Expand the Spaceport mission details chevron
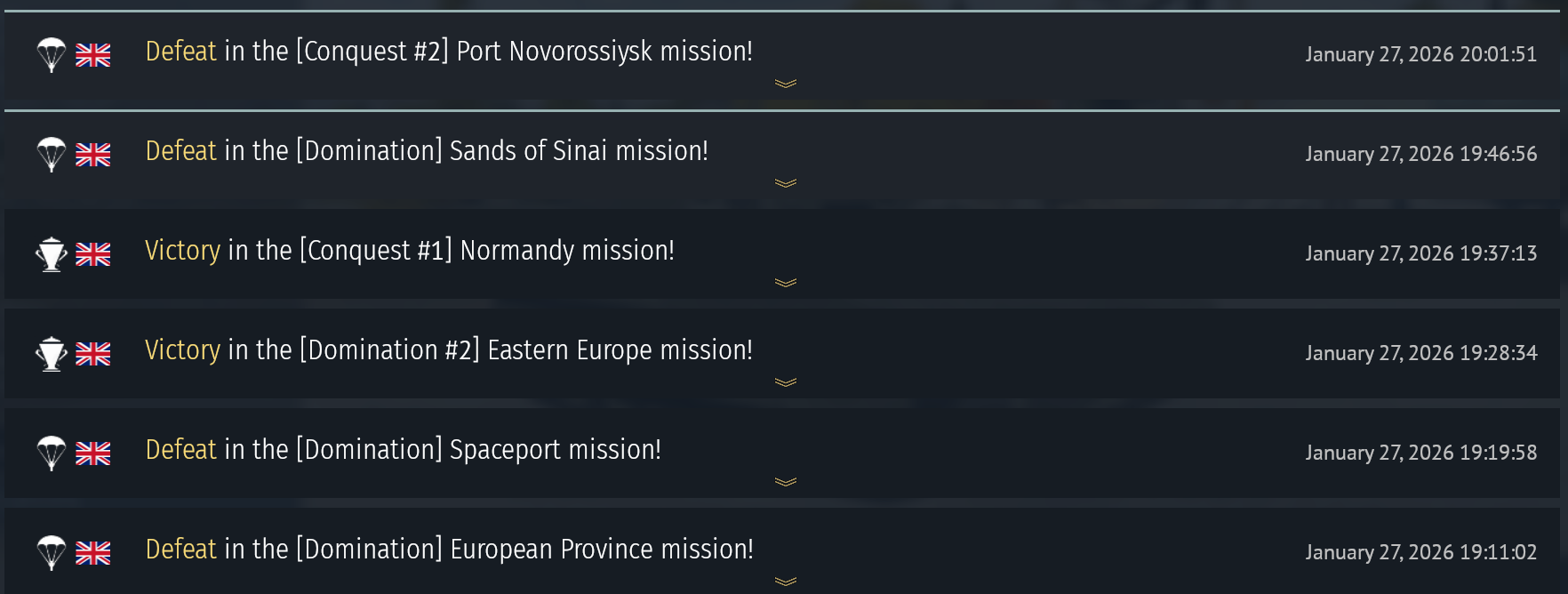 point(786,482)
